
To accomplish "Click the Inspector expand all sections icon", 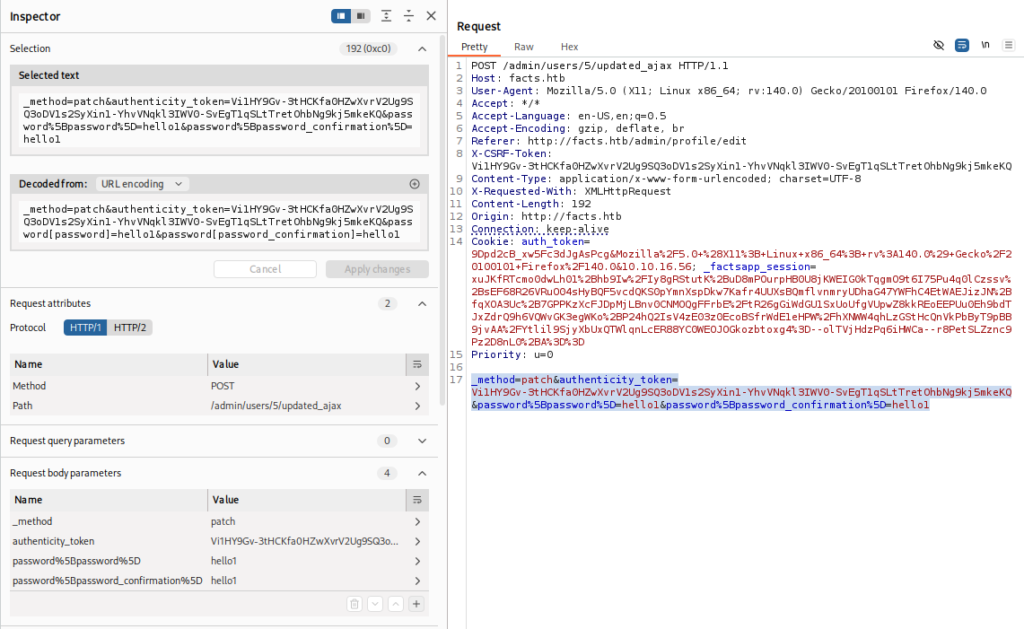I will tap(386, 16).
